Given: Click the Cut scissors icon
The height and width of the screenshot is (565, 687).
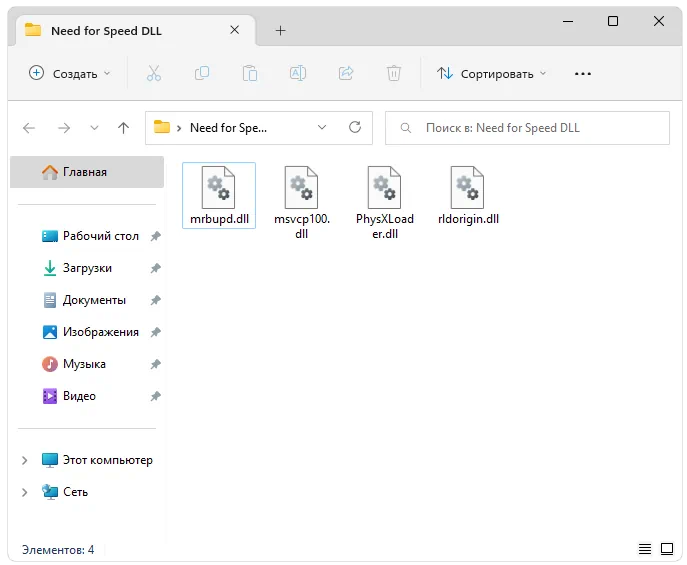Looking at the screenshot, I should (154, 74).
